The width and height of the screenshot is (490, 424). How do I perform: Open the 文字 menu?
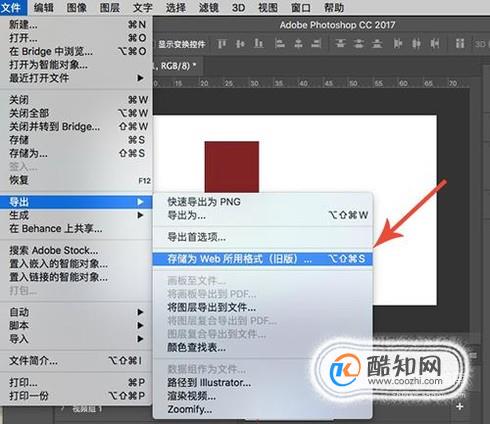[x=143, y=7]
